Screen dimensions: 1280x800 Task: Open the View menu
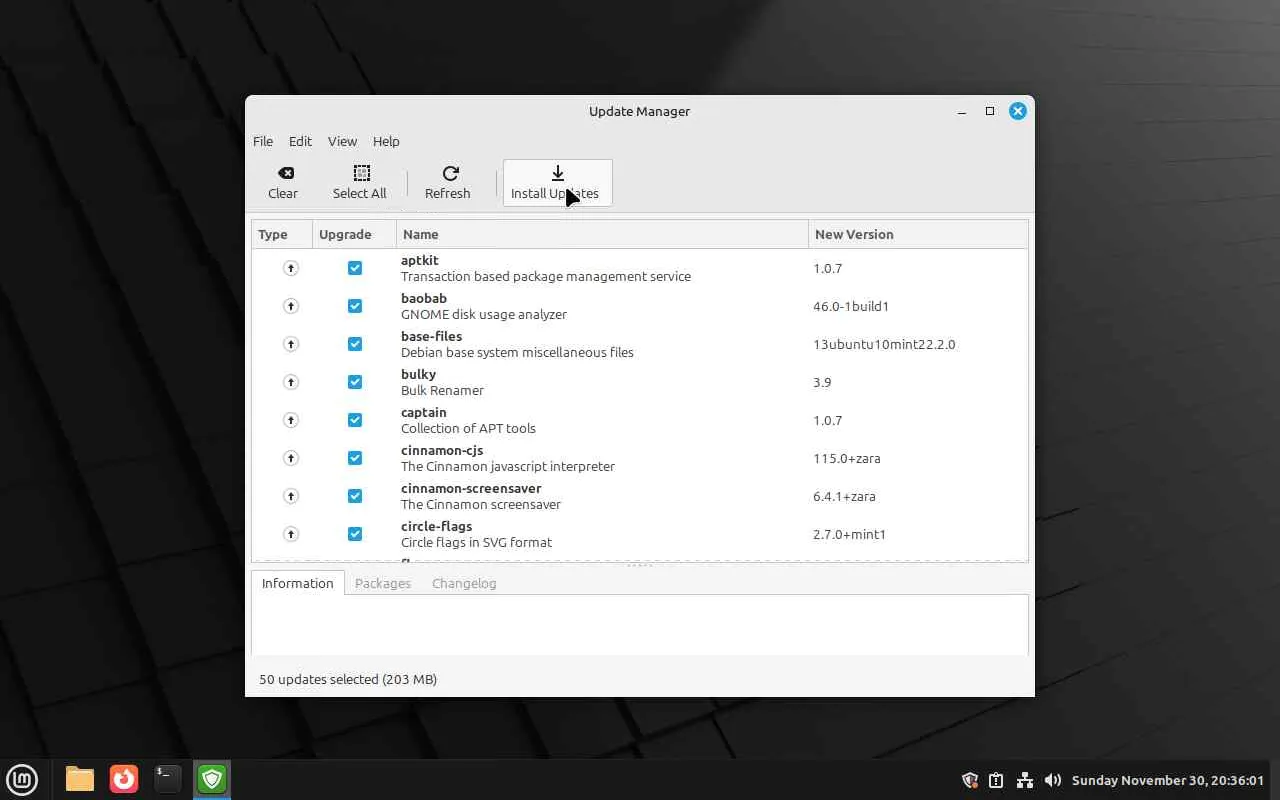[342, 141]
